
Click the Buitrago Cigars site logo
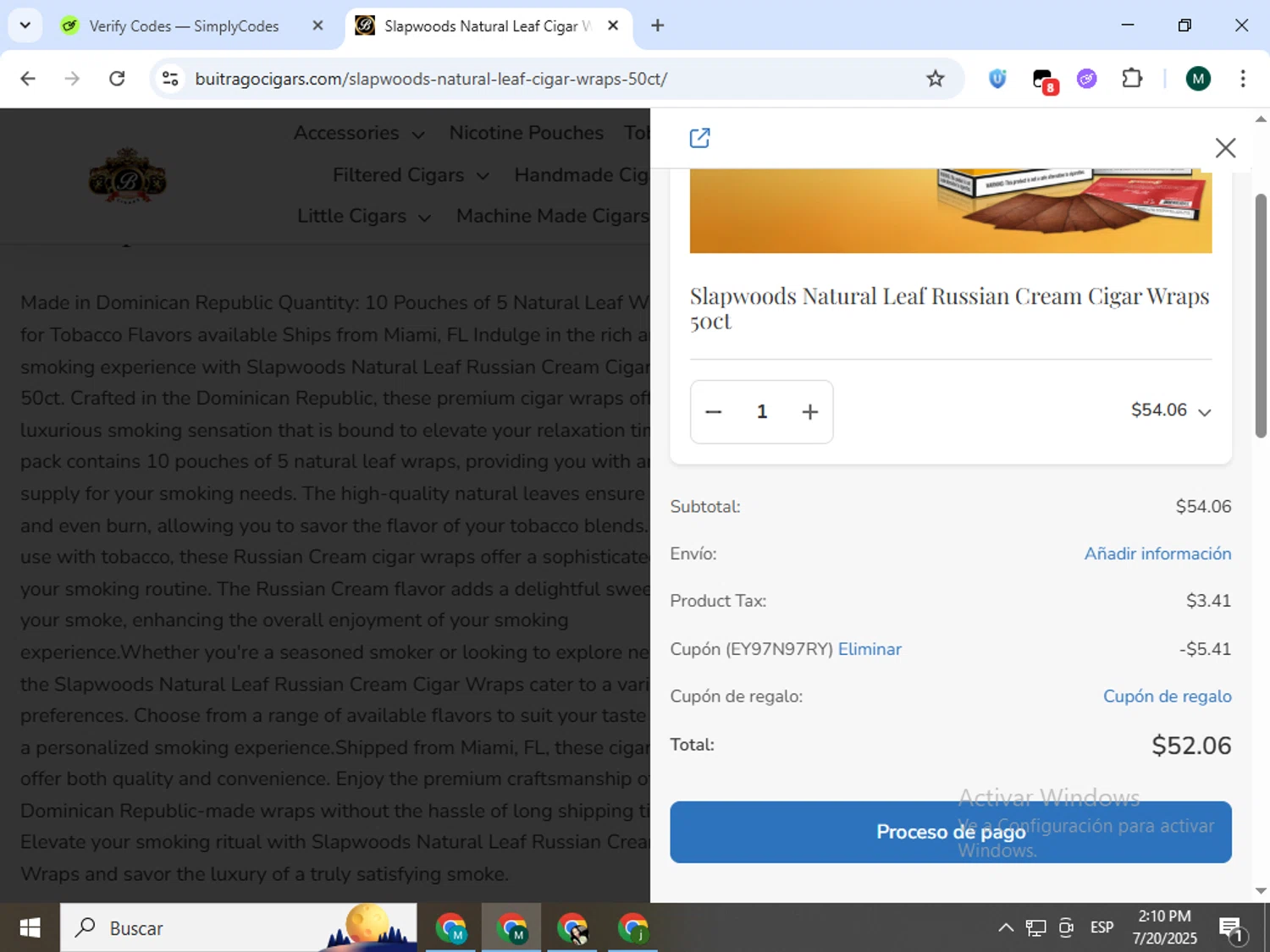pyautogui.click(x=128, y=176)
